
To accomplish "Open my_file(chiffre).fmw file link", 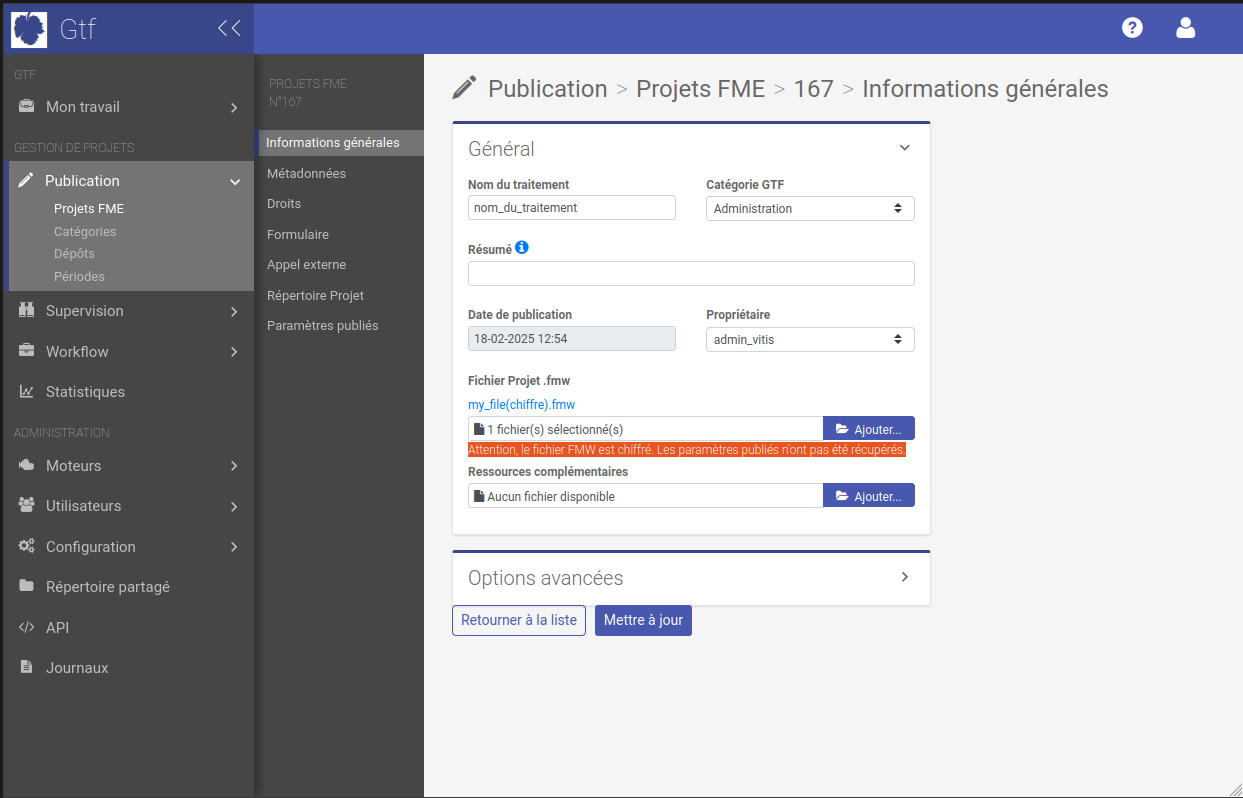I will pos(522,405).
